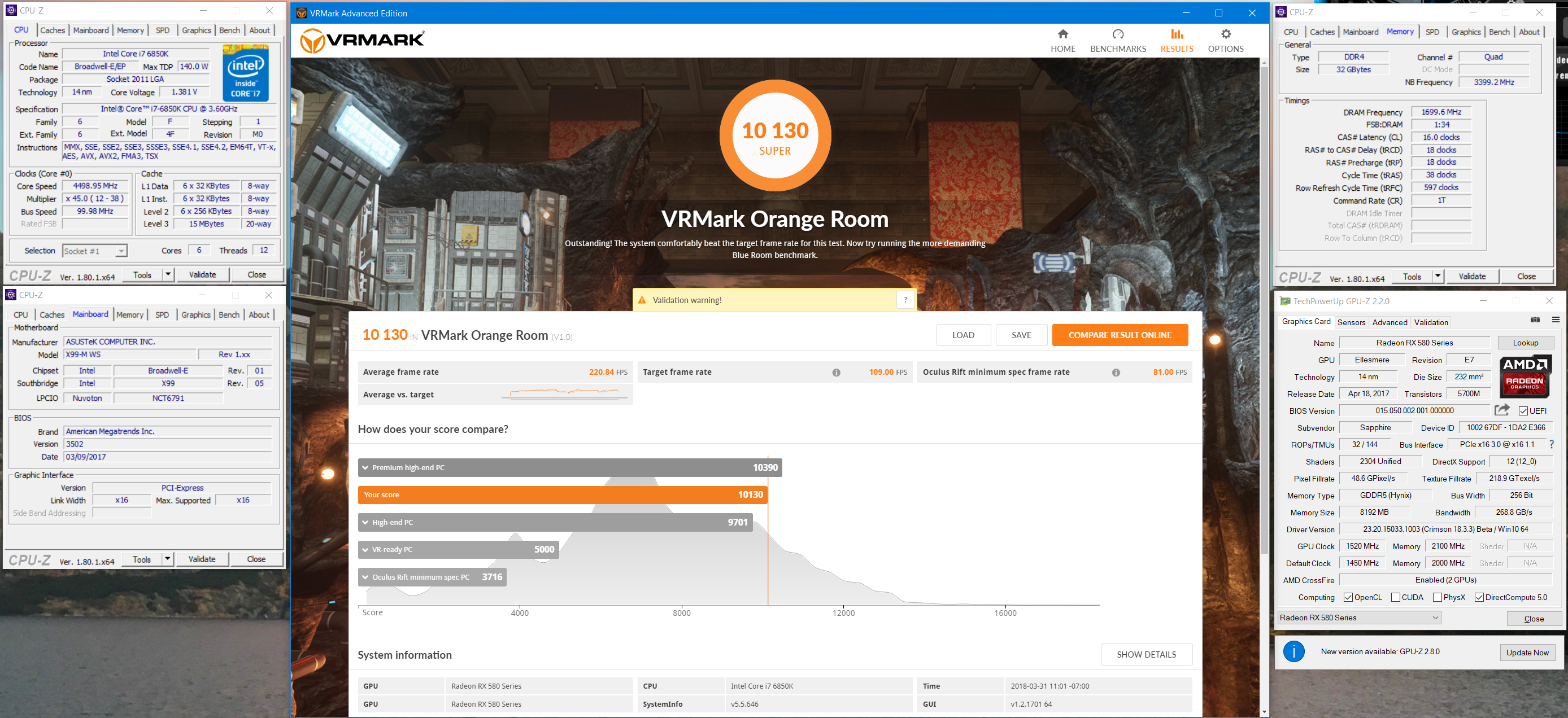Viewport: 1568px width, 718px height.
Task: Click the Intel Core i7 logo
Action: [x=245, y=72]
